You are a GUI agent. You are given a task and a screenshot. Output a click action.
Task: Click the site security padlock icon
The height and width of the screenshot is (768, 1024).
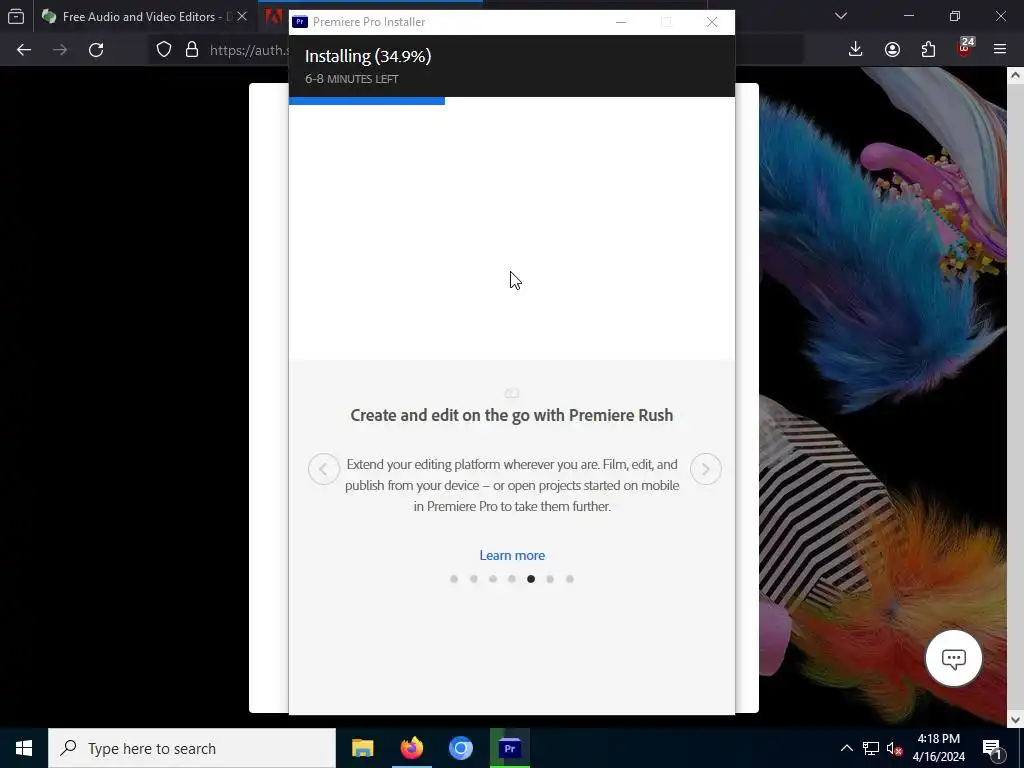point(192,50)
